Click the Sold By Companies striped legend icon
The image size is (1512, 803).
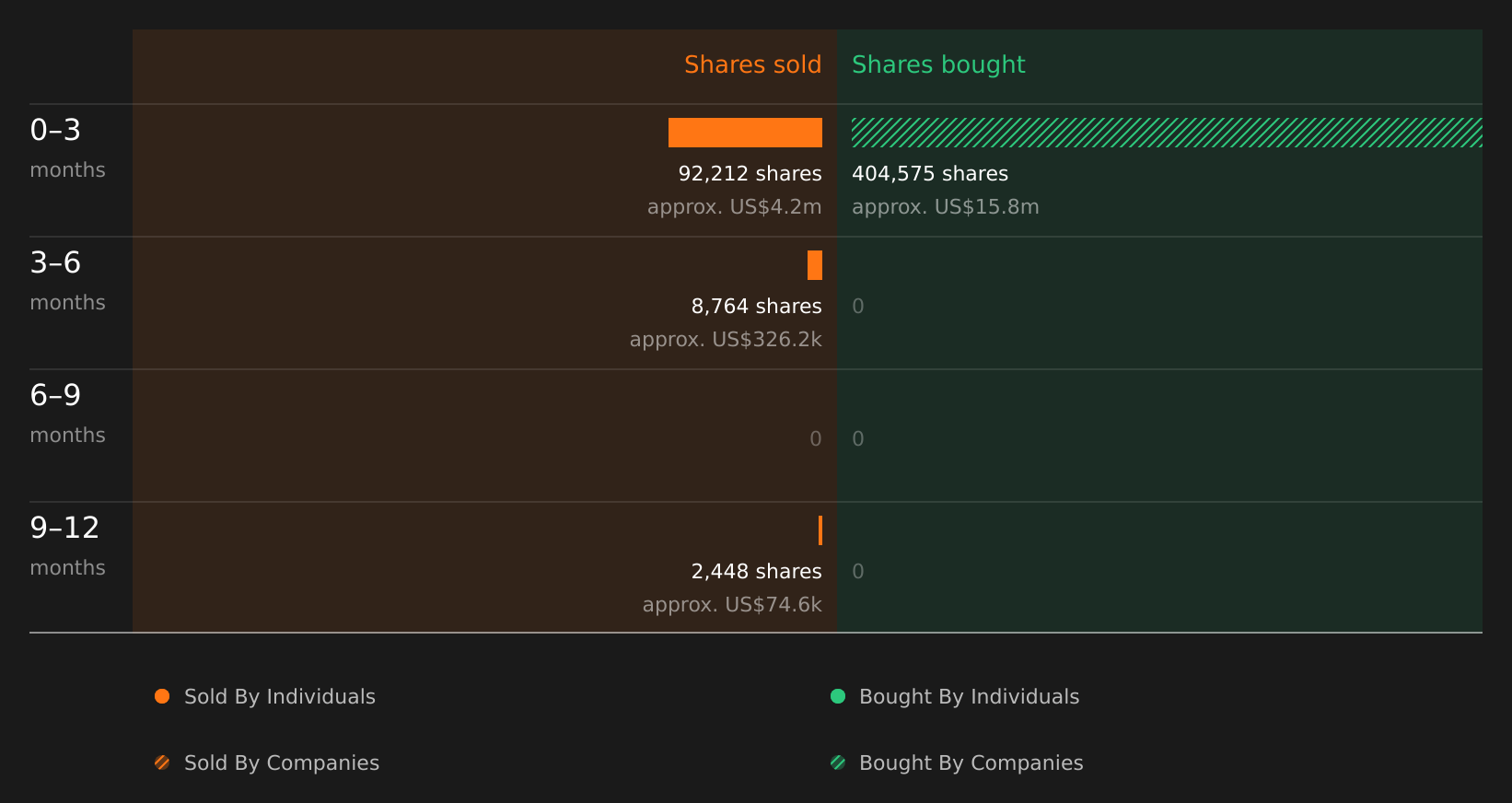pos(162,762)
